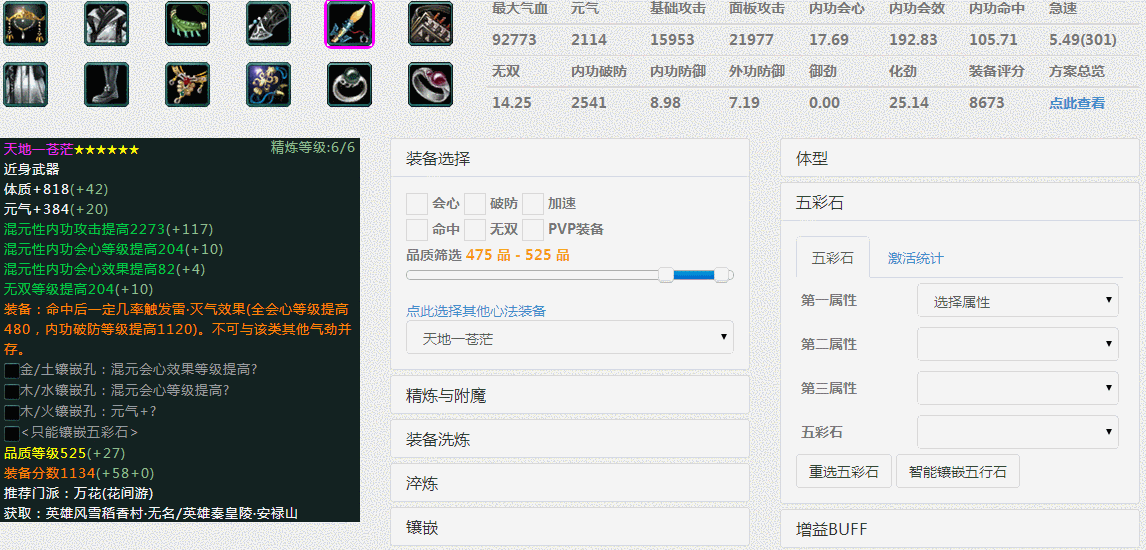The height and width of the screenshot is (550, 1146).
Task: Enable the 破防 filter checkbox
Action: 475,204
